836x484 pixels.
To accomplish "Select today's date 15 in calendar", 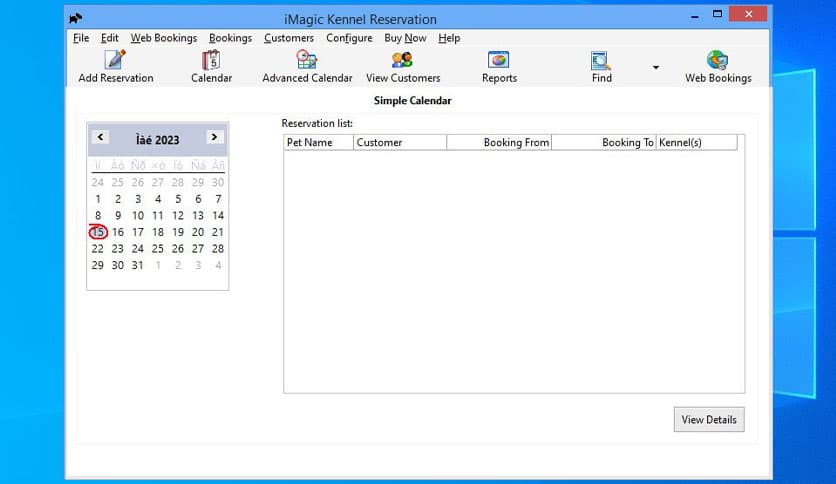I will [x=98, y=232].
